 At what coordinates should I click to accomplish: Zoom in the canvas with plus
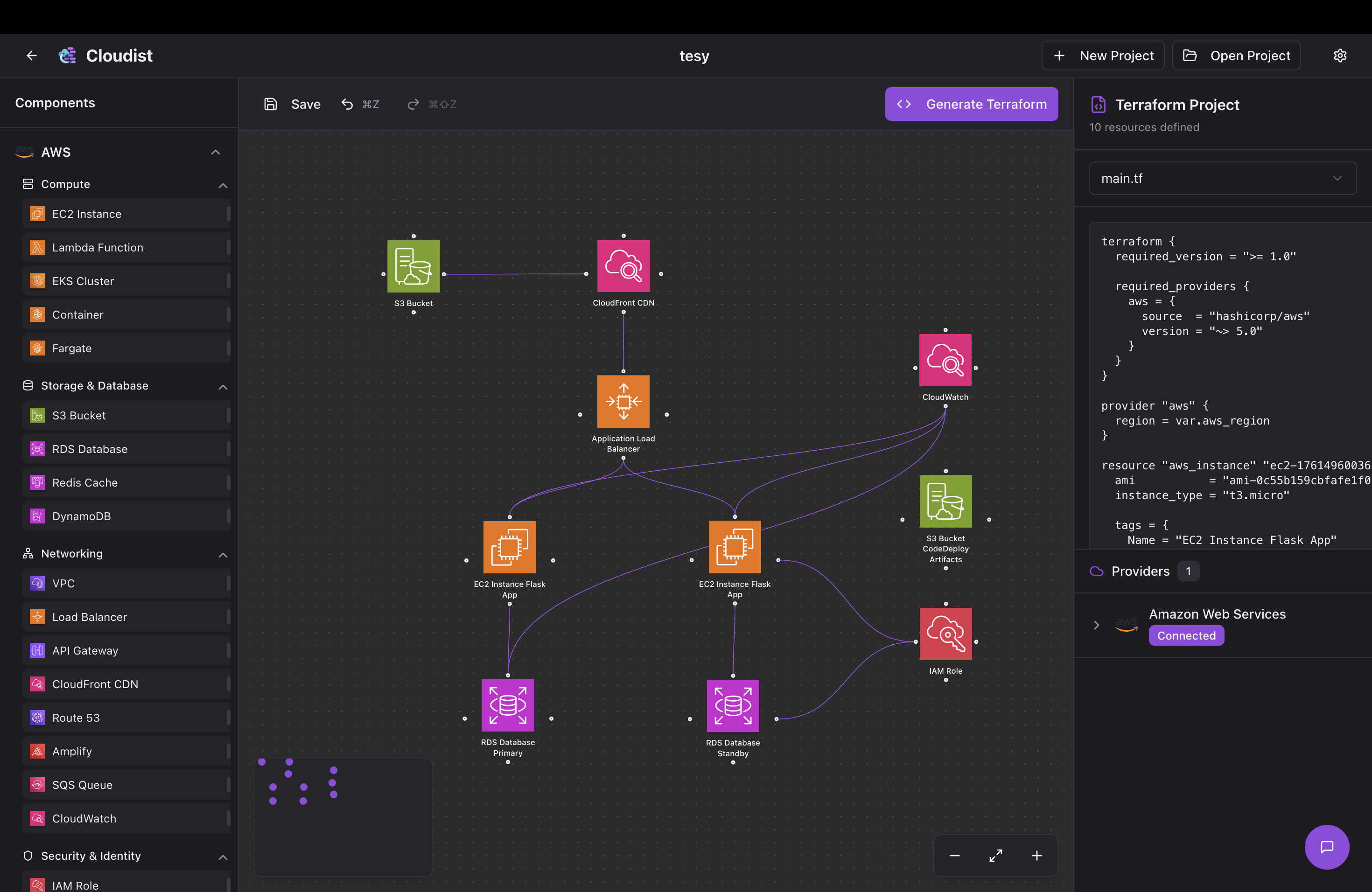pos(1036,856)
